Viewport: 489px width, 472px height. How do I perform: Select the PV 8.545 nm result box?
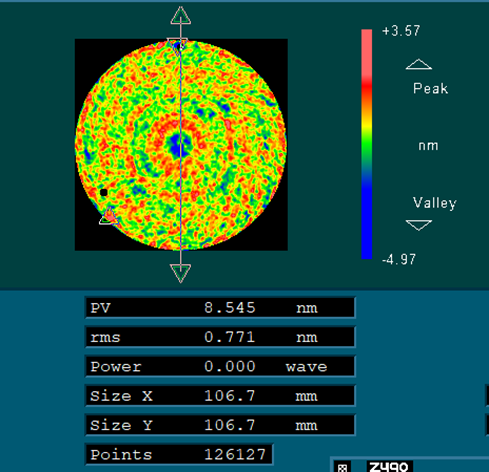(x=220, y=307)
